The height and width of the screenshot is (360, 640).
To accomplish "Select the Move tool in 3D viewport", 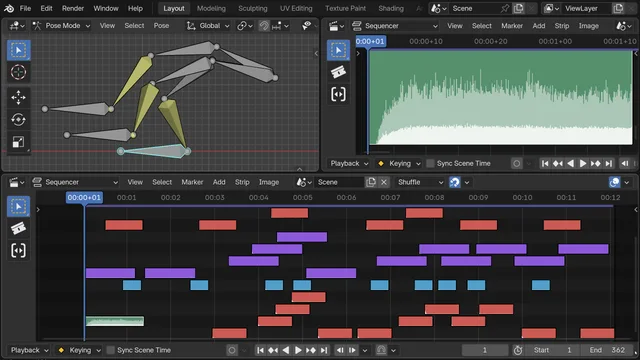I will (x=18, y=98).
